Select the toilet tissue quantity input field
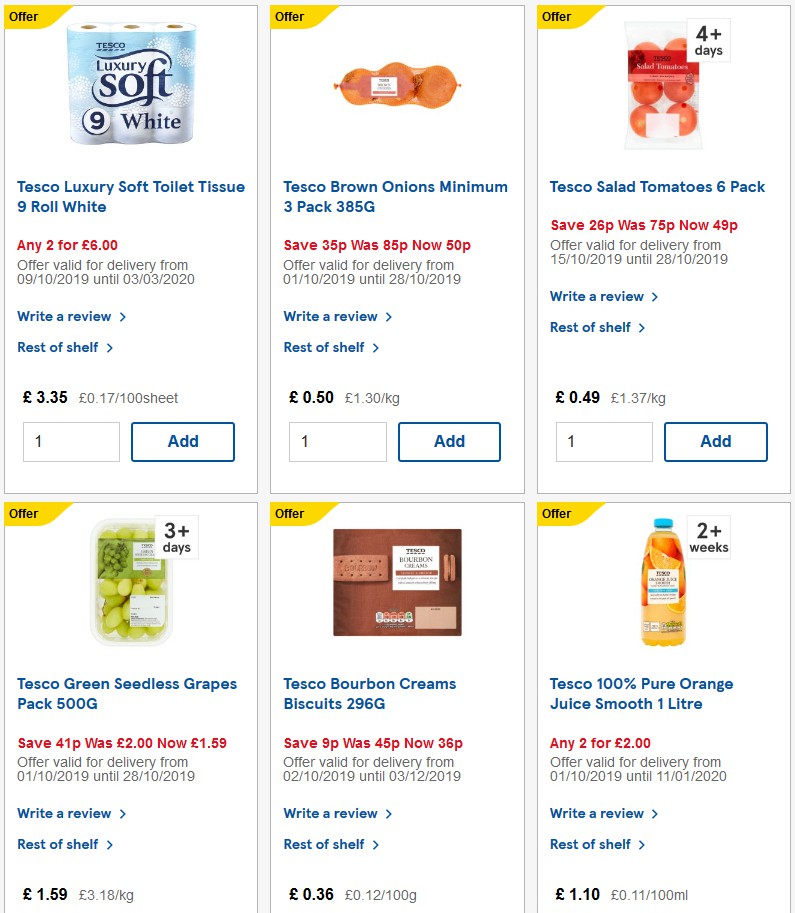 71,441
